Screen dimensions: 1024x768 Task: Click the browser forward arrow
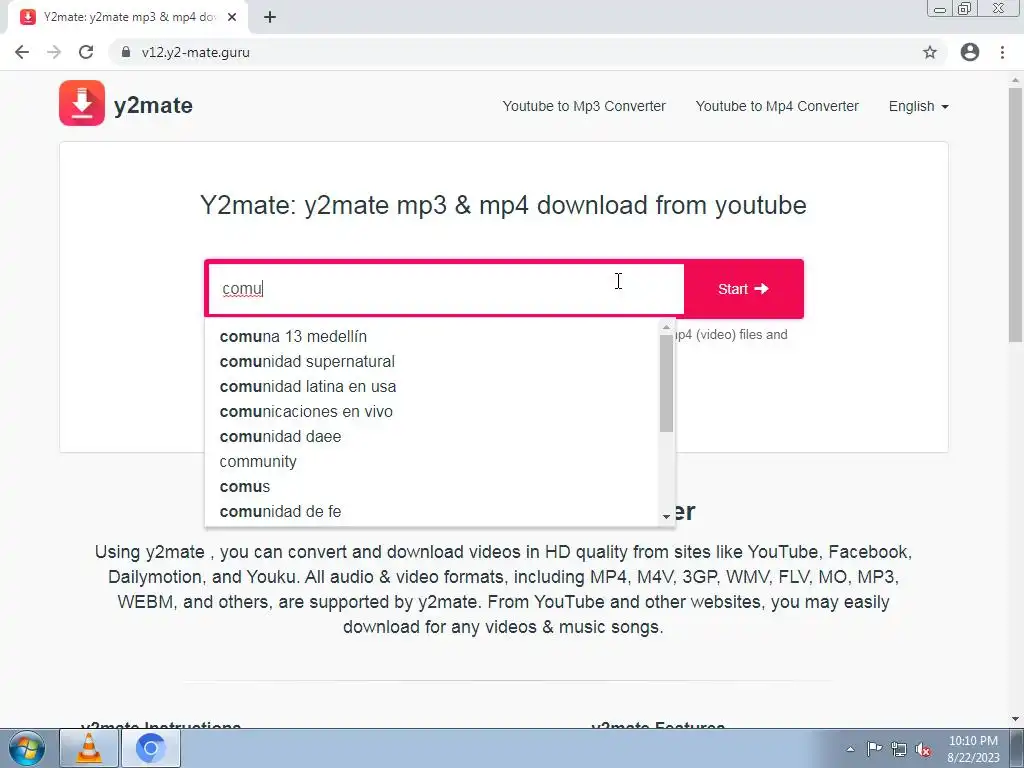coord(54,52)
